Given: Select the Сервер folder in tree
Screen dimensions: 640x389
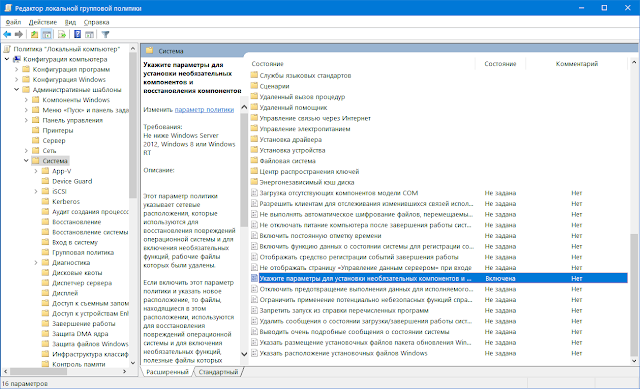Looking at the screenshot, I should [53, 140].
